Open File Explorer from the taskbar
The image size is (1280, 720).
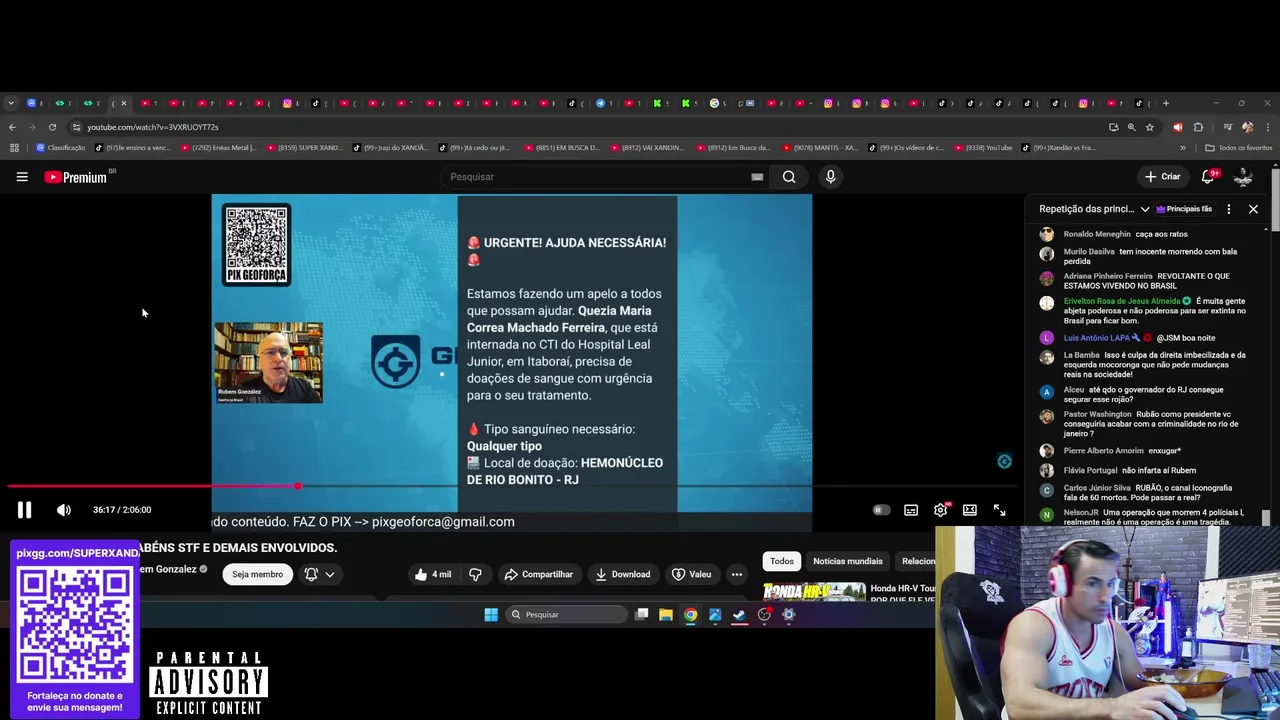tap(666, 615)
